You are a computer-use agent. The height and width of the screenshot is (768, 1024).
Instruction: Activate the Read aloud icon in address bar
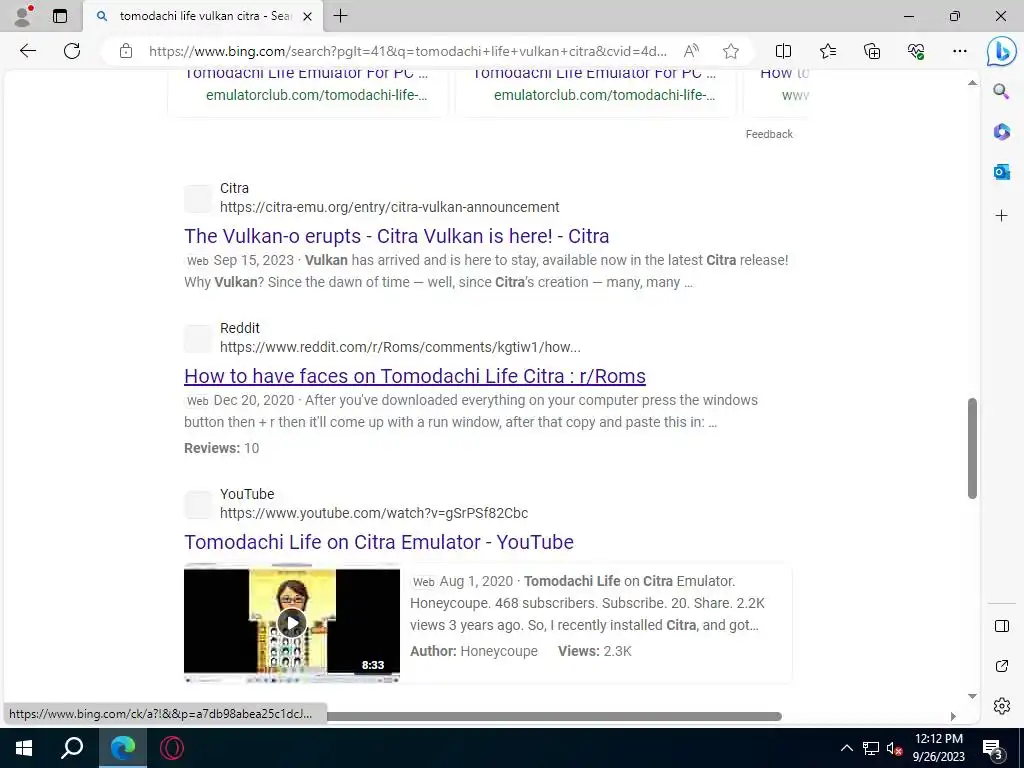pyautogui.click(x=691, y=51)
